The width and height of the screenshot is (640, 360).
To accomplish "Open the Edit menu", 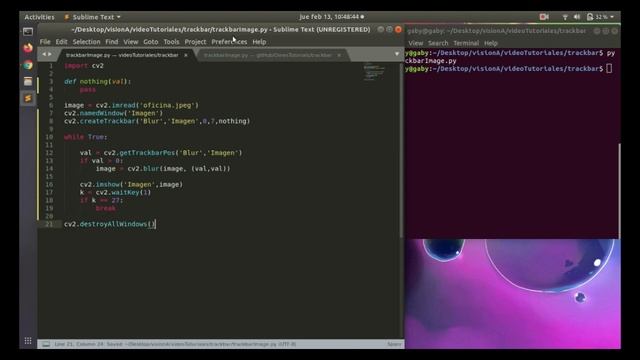I will point(61,42).
